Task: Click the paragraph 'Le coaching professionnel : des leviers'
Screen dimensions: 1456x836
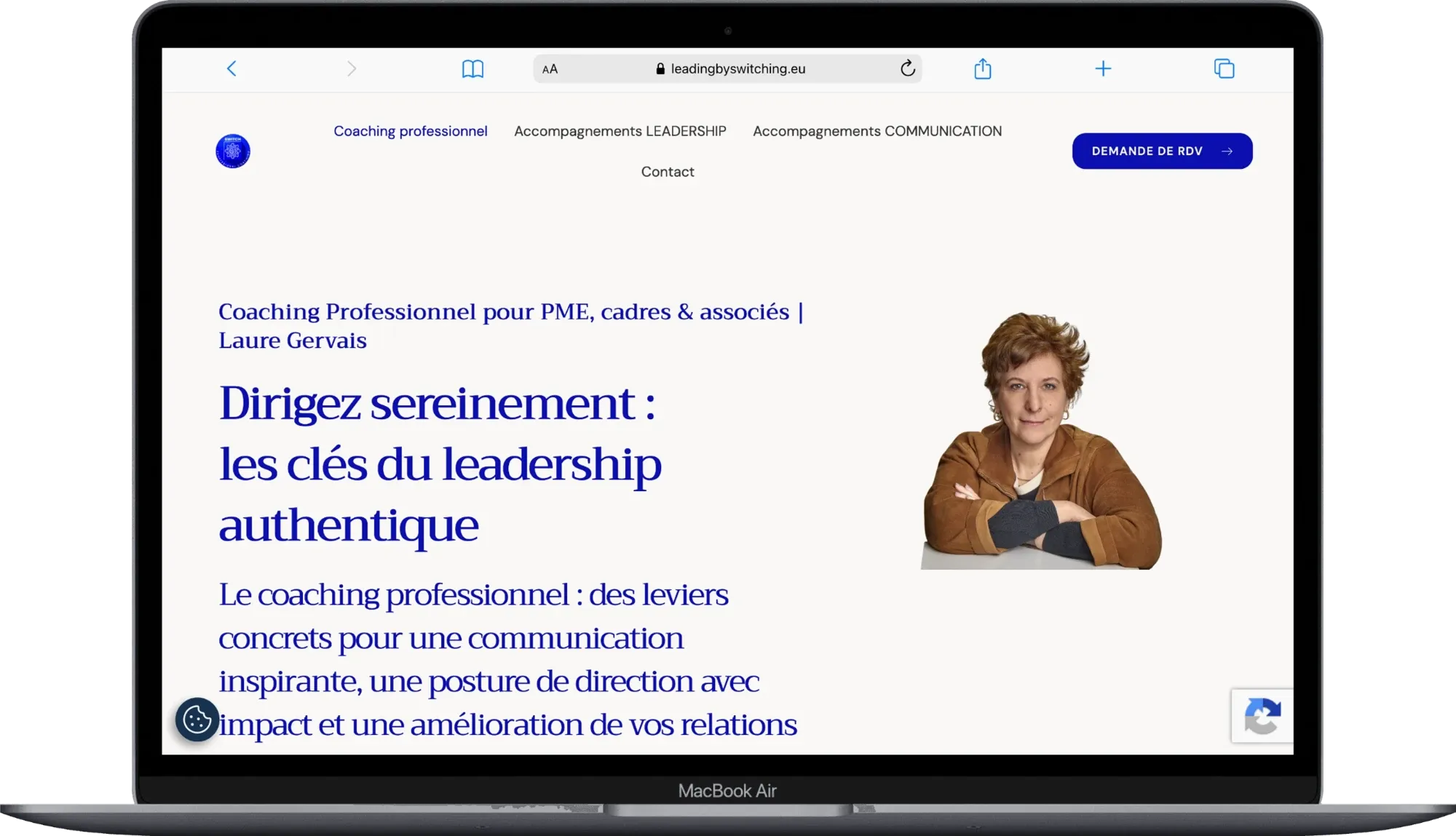Action: point(473,594)
